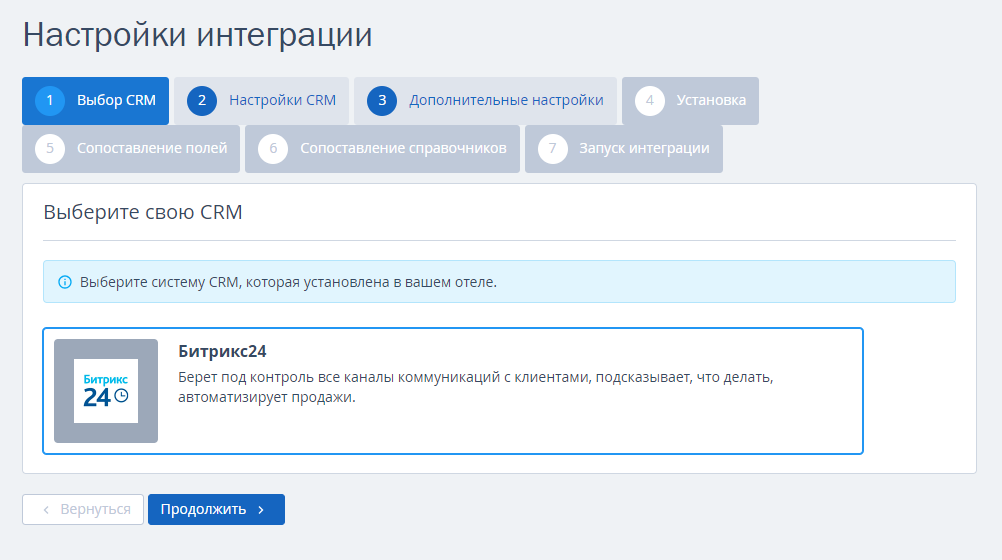Click the Выберите свою CRM heading
This screenshot has width=1002, height=560.
pos(143,212)
